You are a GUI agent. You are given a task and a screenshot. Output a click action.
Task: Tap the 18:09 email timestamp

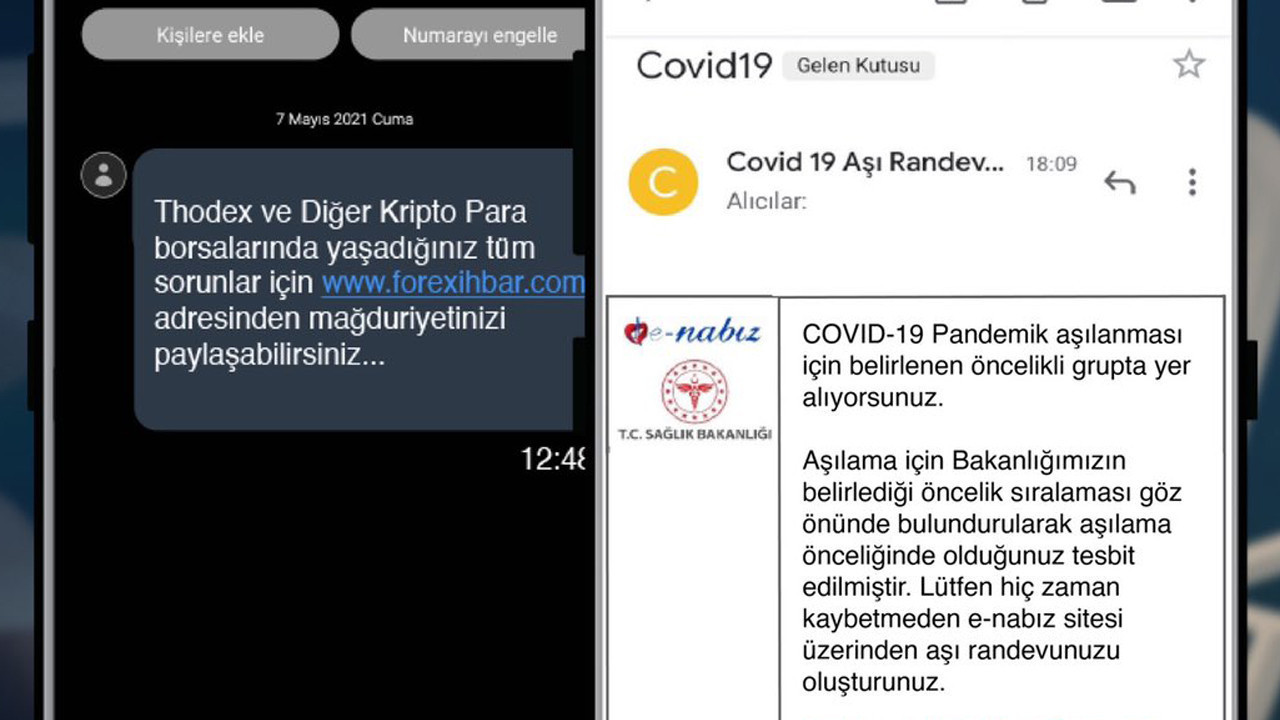point(1051,164)
